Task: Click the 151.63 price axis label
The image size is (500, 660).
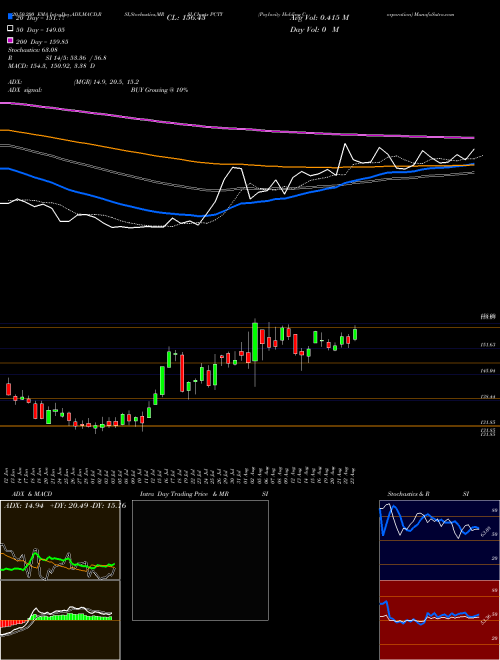Action: point(488,345)
